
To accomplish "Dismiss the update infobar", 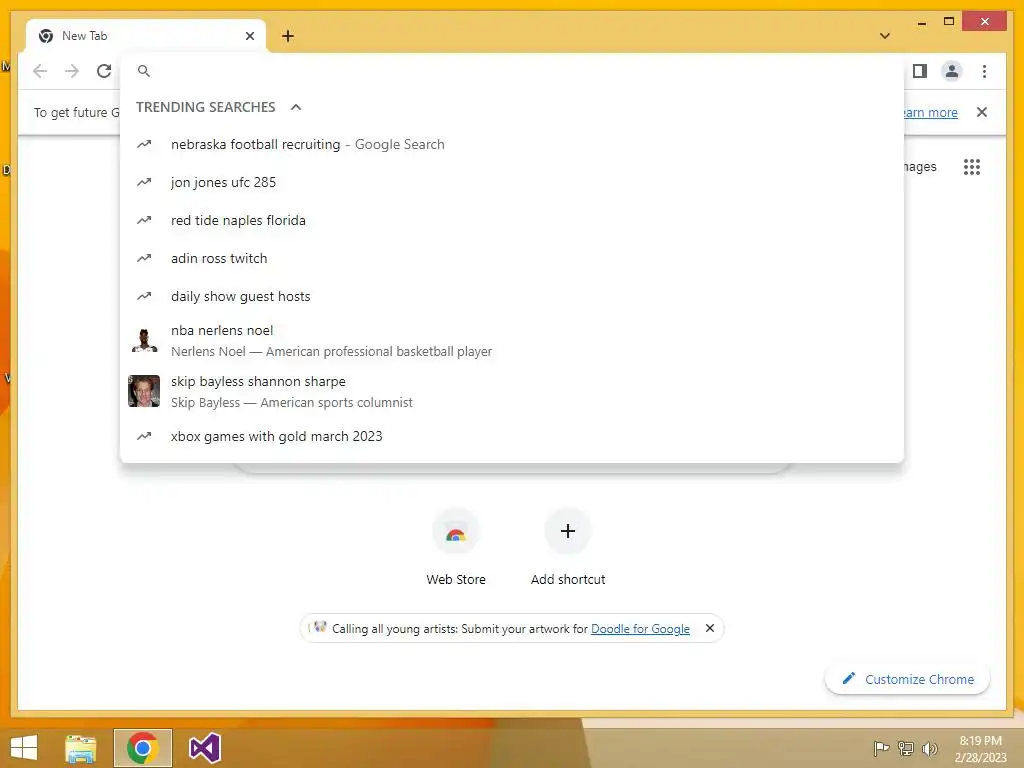I will tap(982, 112).
